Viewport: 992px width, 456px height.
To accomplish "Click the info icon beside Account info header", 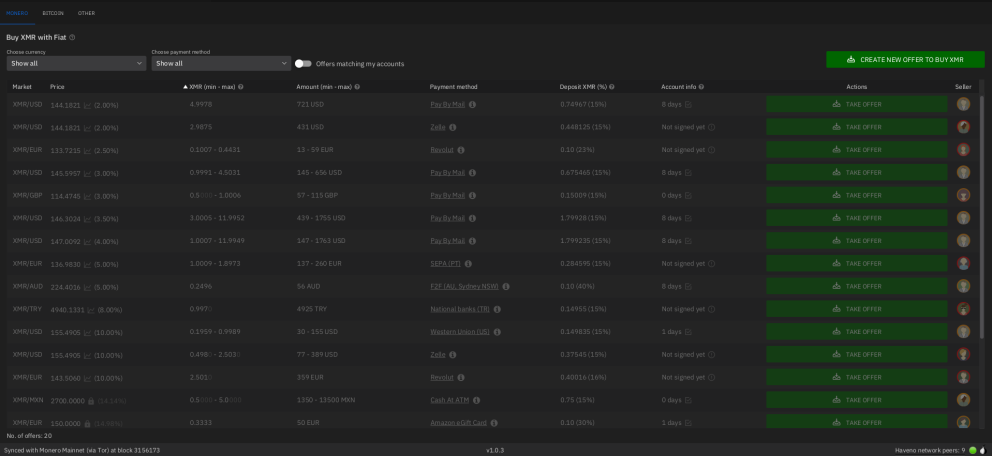I will tap(702, 87).
